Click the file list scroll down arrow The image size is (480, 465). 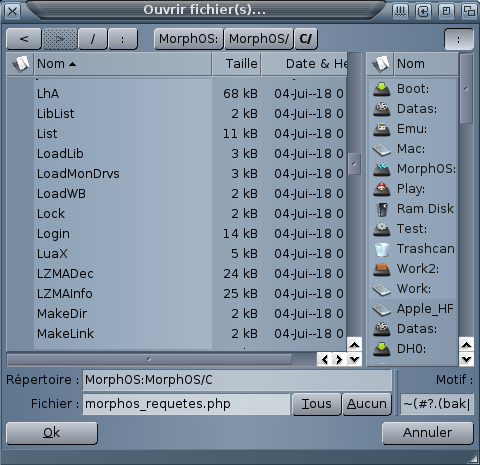point(354,359)
